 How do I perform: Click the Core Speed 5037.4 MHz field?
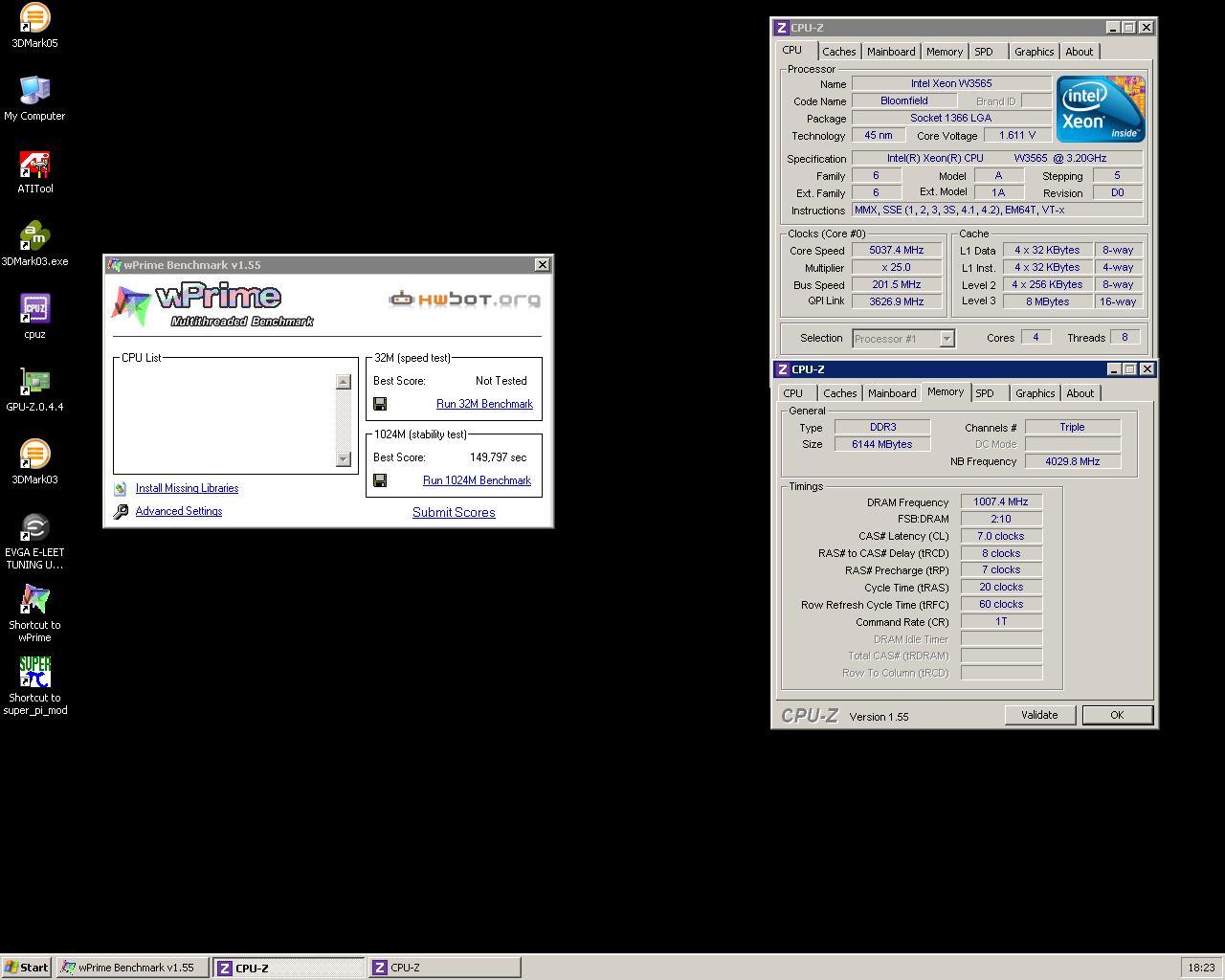coord(897,251)
